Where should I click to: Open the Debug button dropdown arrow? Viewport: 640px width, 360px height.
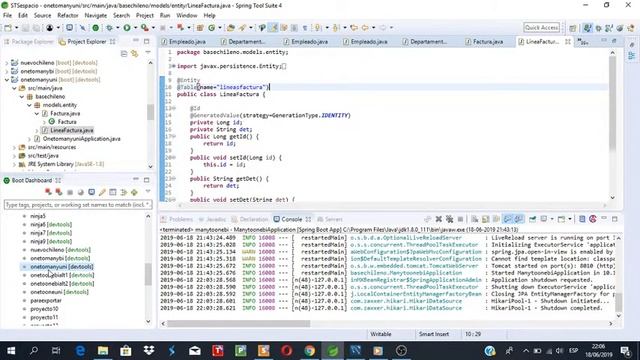coord(118,28)
